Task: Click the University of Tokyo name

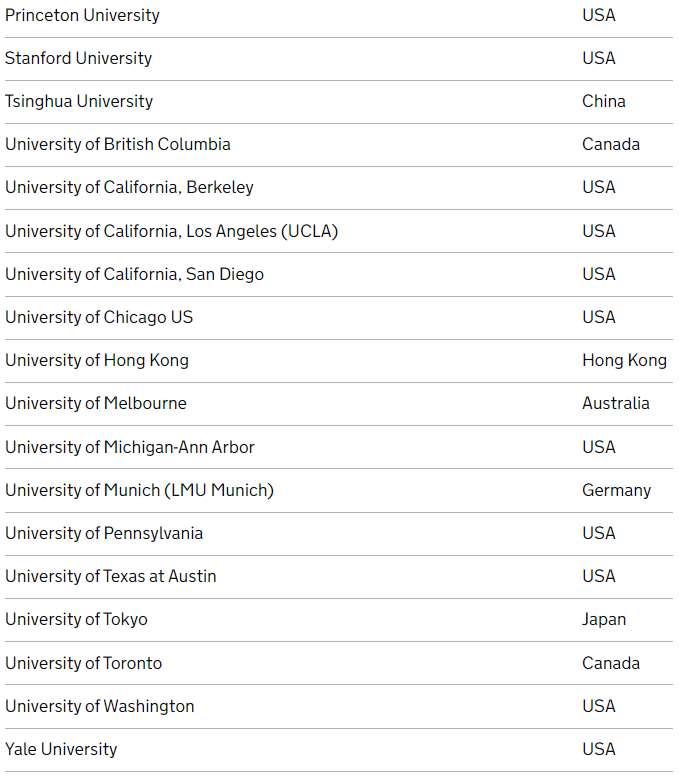Action: pos(76,620)
